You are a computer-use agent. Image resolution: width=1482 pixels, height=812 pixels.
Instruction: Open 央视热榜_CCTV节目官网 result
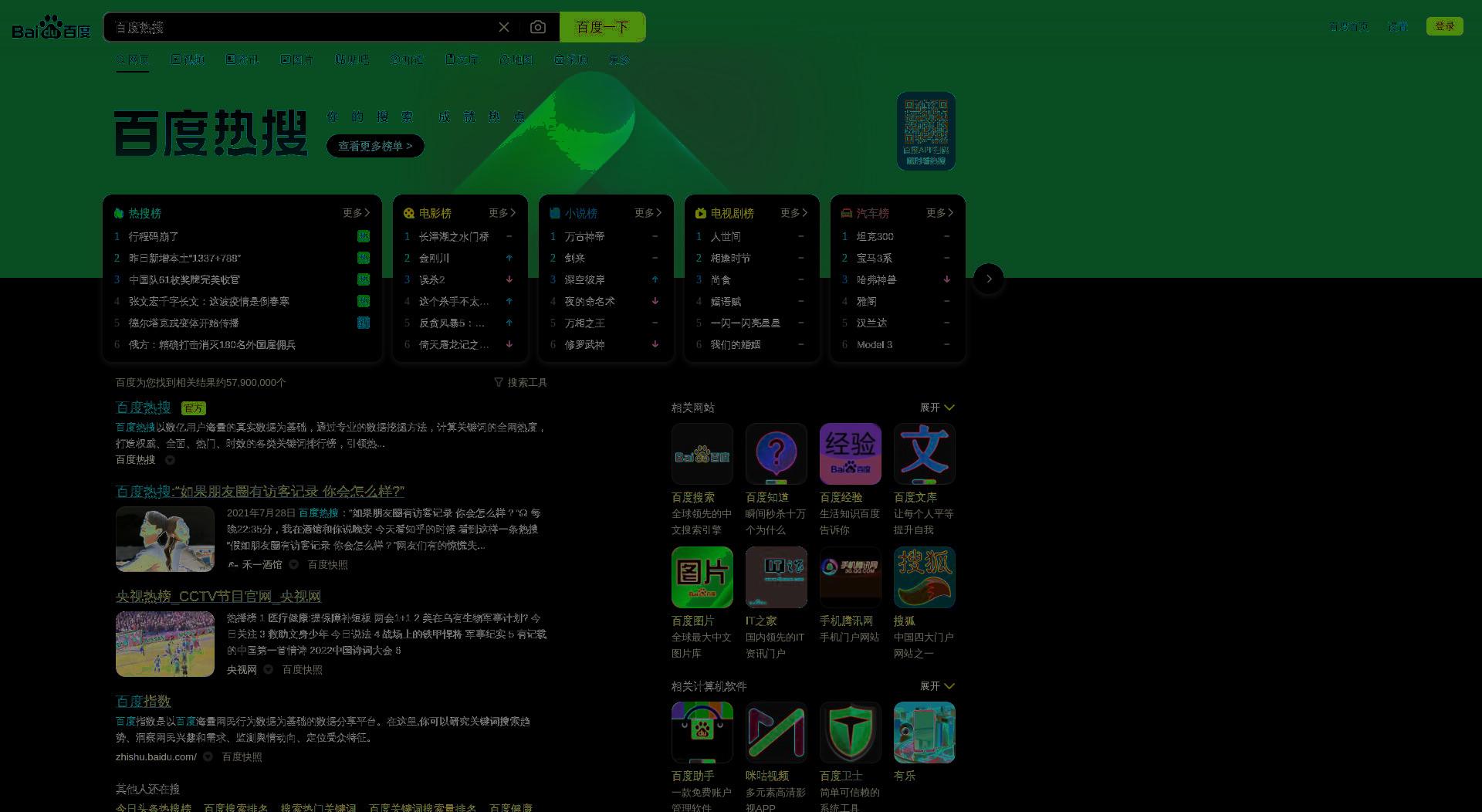[x=218, y=597]
